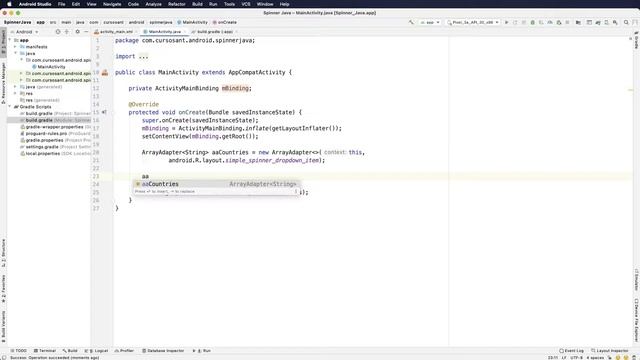Select MainActivity in project tree

(x=49, y=67)
